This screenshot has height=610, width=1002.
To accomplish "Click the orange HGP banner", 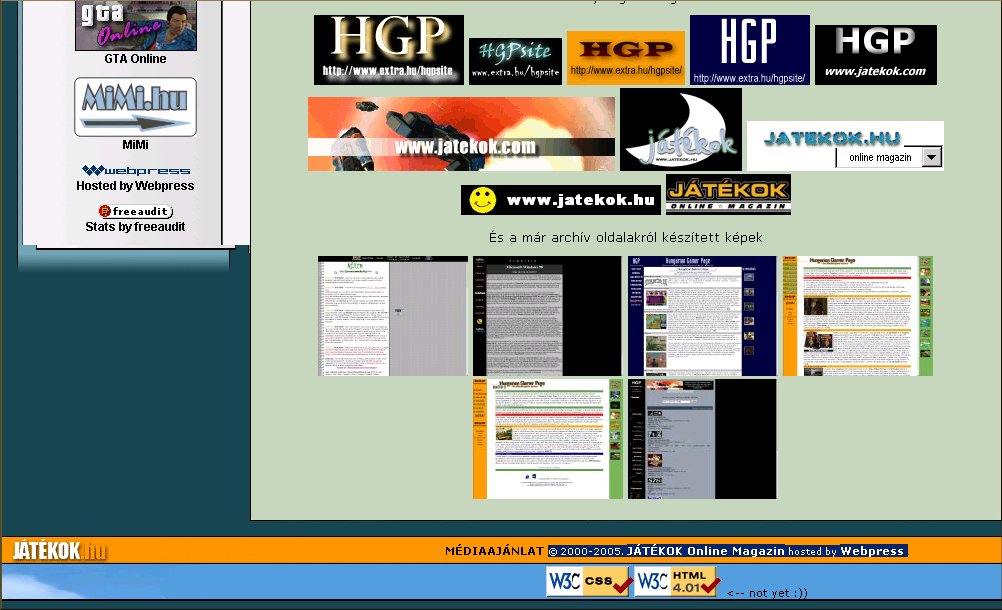I will click(x=626, y=57).
